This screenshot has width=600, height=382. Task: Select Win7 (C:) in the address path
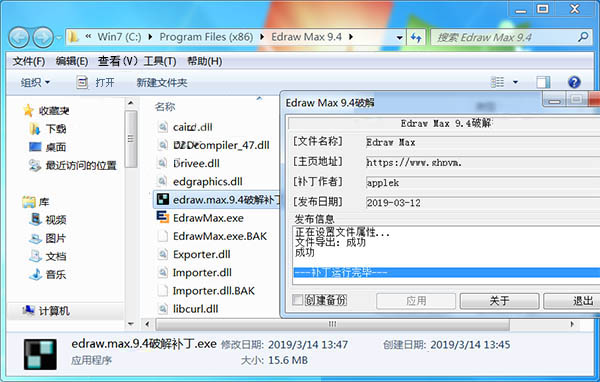119,37
